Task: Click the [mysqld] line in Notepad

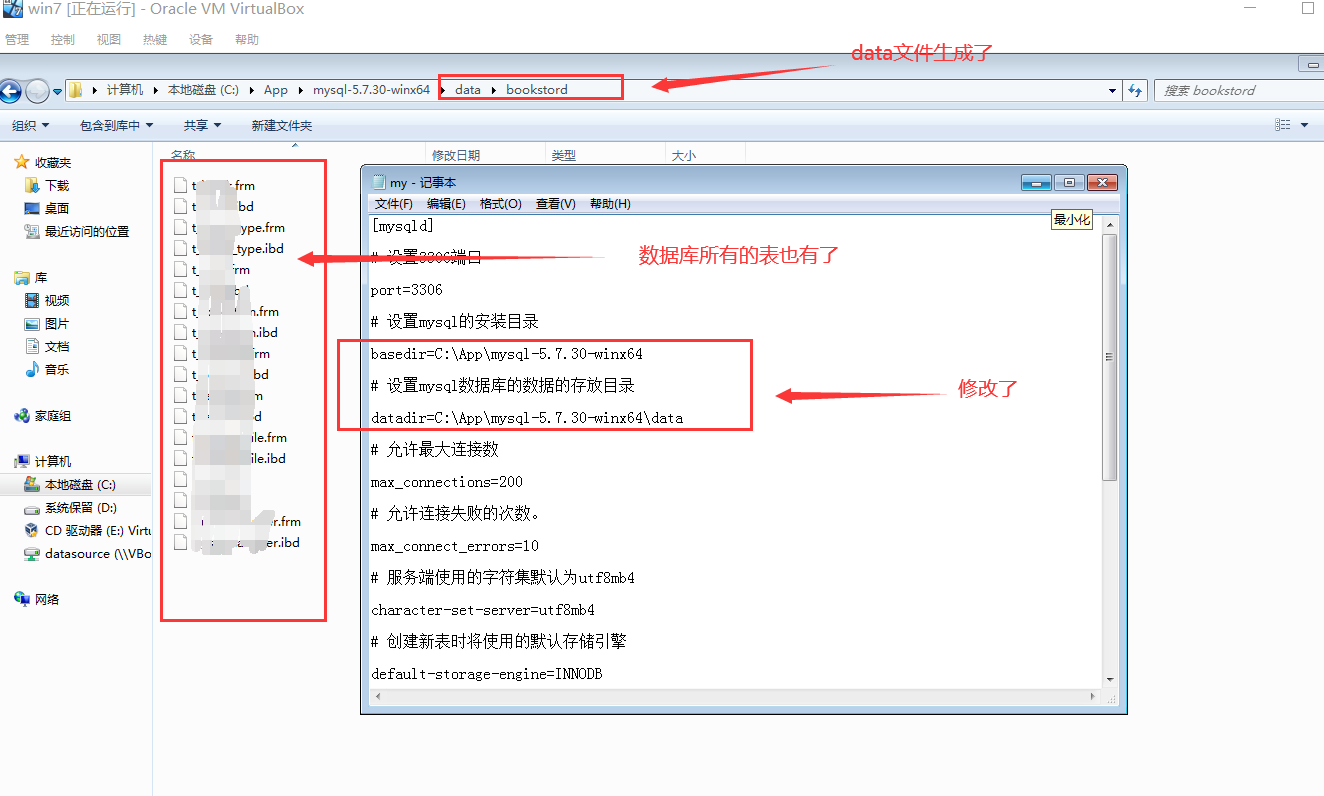Action: pyautogui.click(x=402, y=226)
